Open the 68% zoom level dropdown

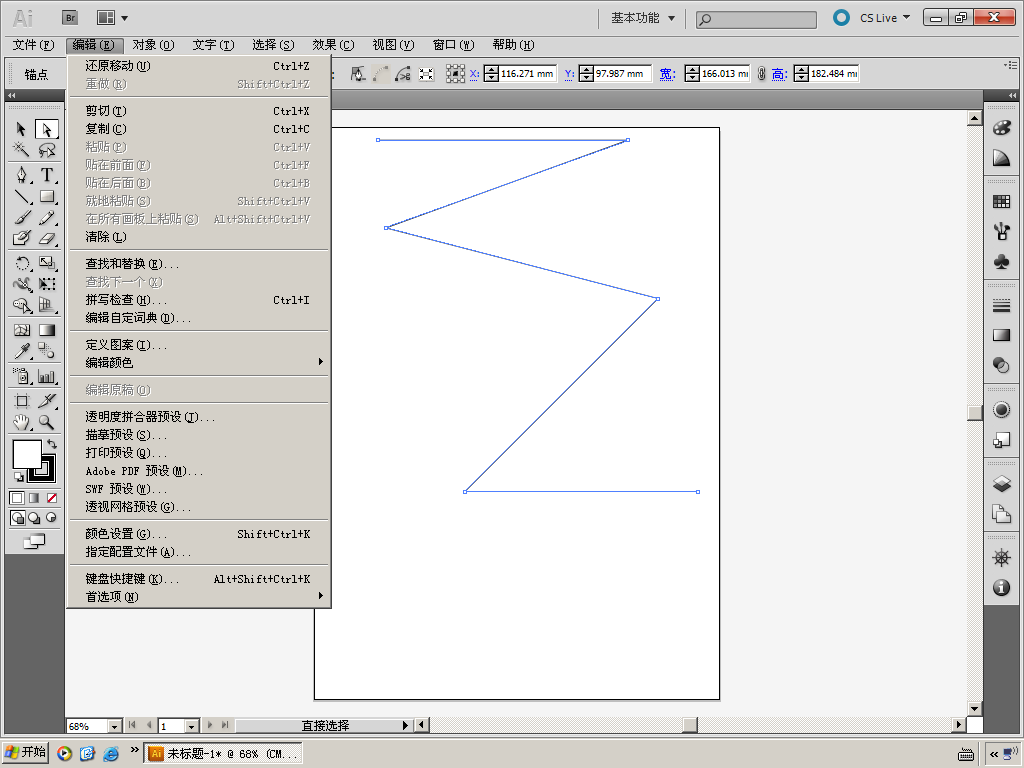pos(114,726)
